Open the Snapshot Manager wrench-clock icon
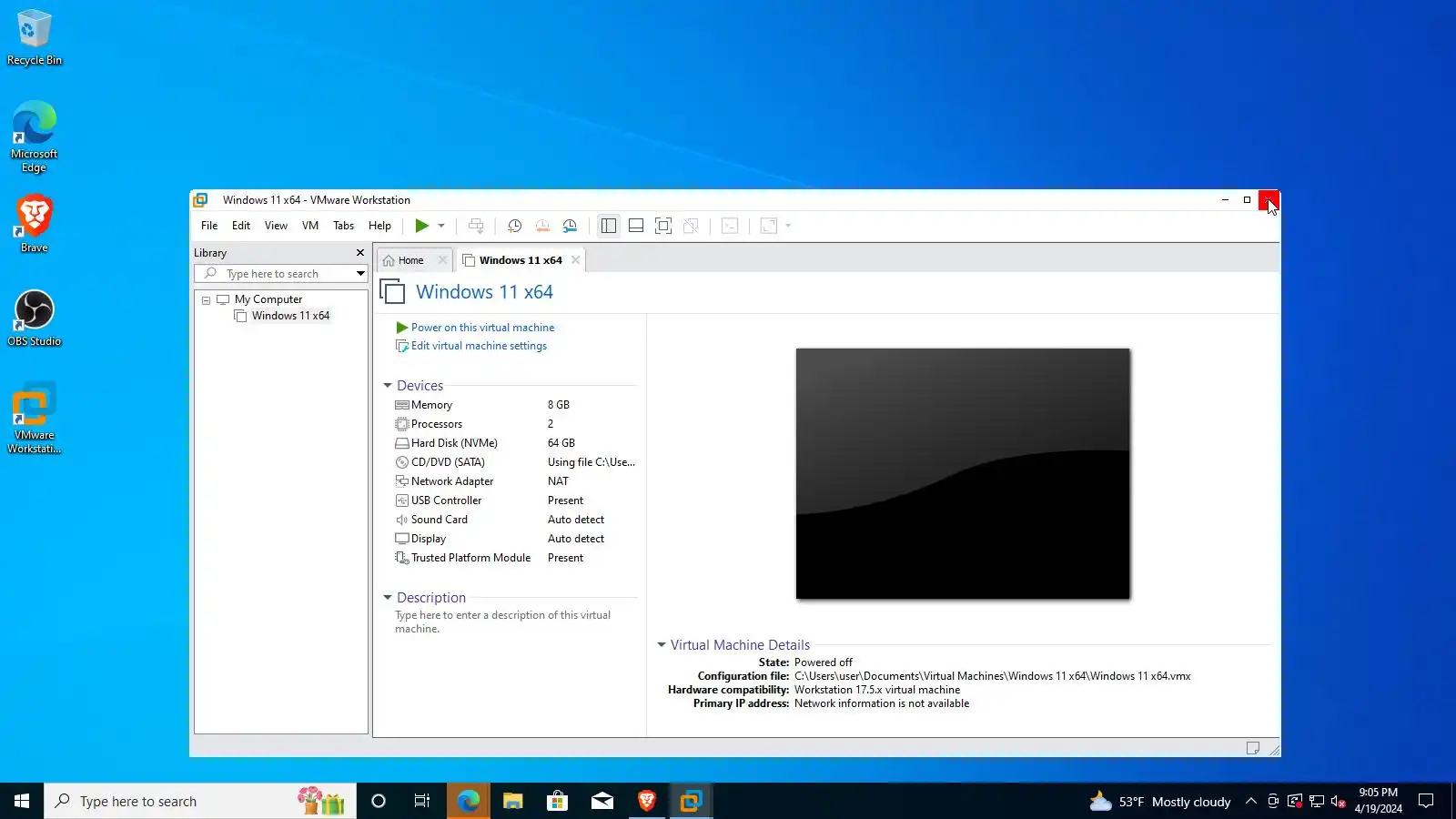Viewport: 1456px width, 819px height. (x=570, y=226)
